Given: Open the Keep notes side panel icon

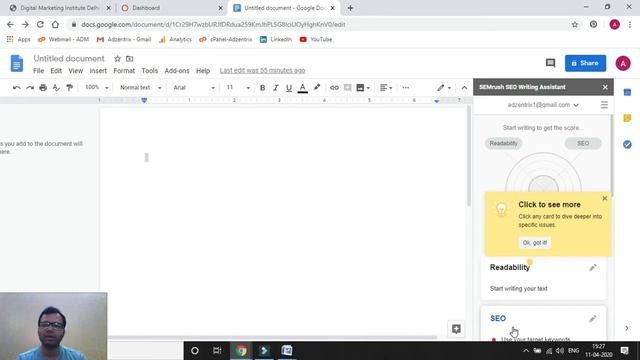Looking at the screenshot, I should (627, 118).
